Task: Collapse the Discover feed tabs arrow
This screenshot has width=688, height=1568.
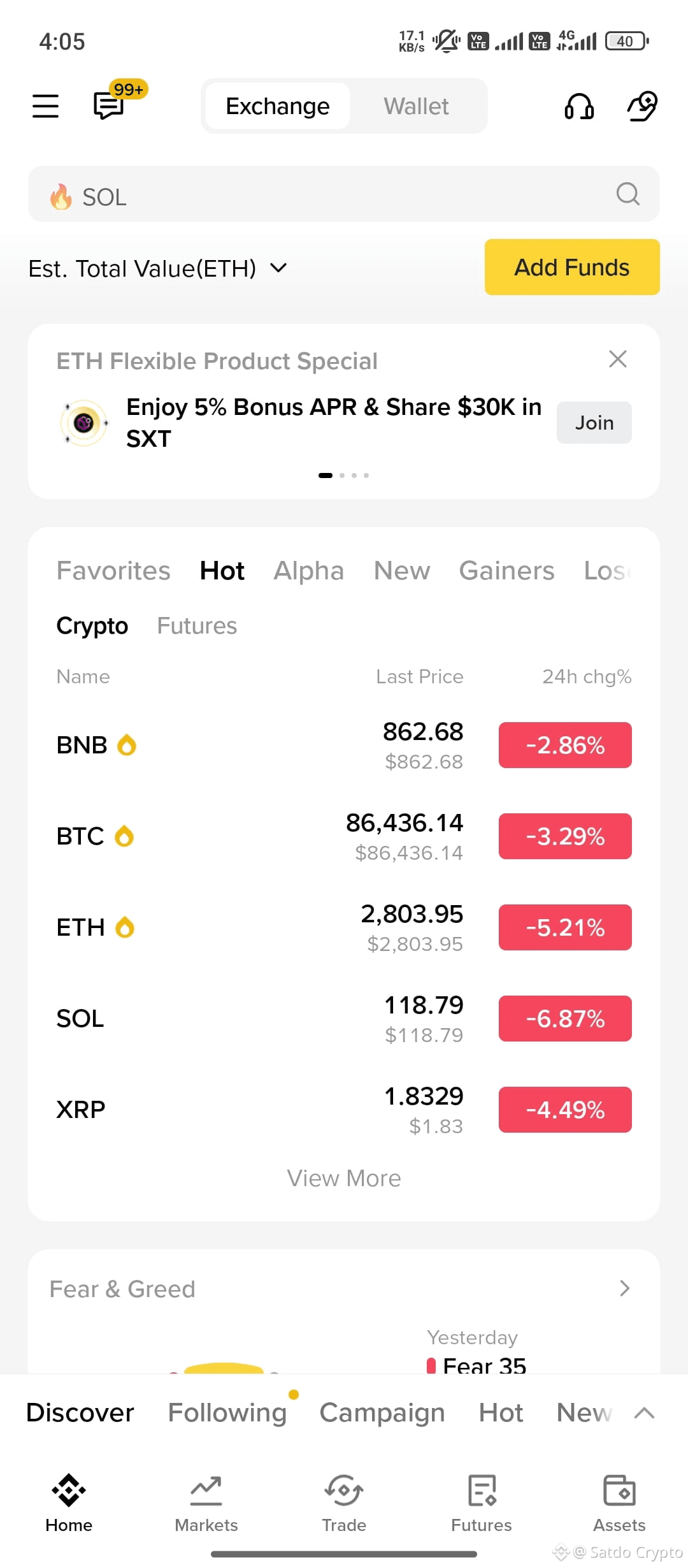Action: click(x=645, y=1412)
